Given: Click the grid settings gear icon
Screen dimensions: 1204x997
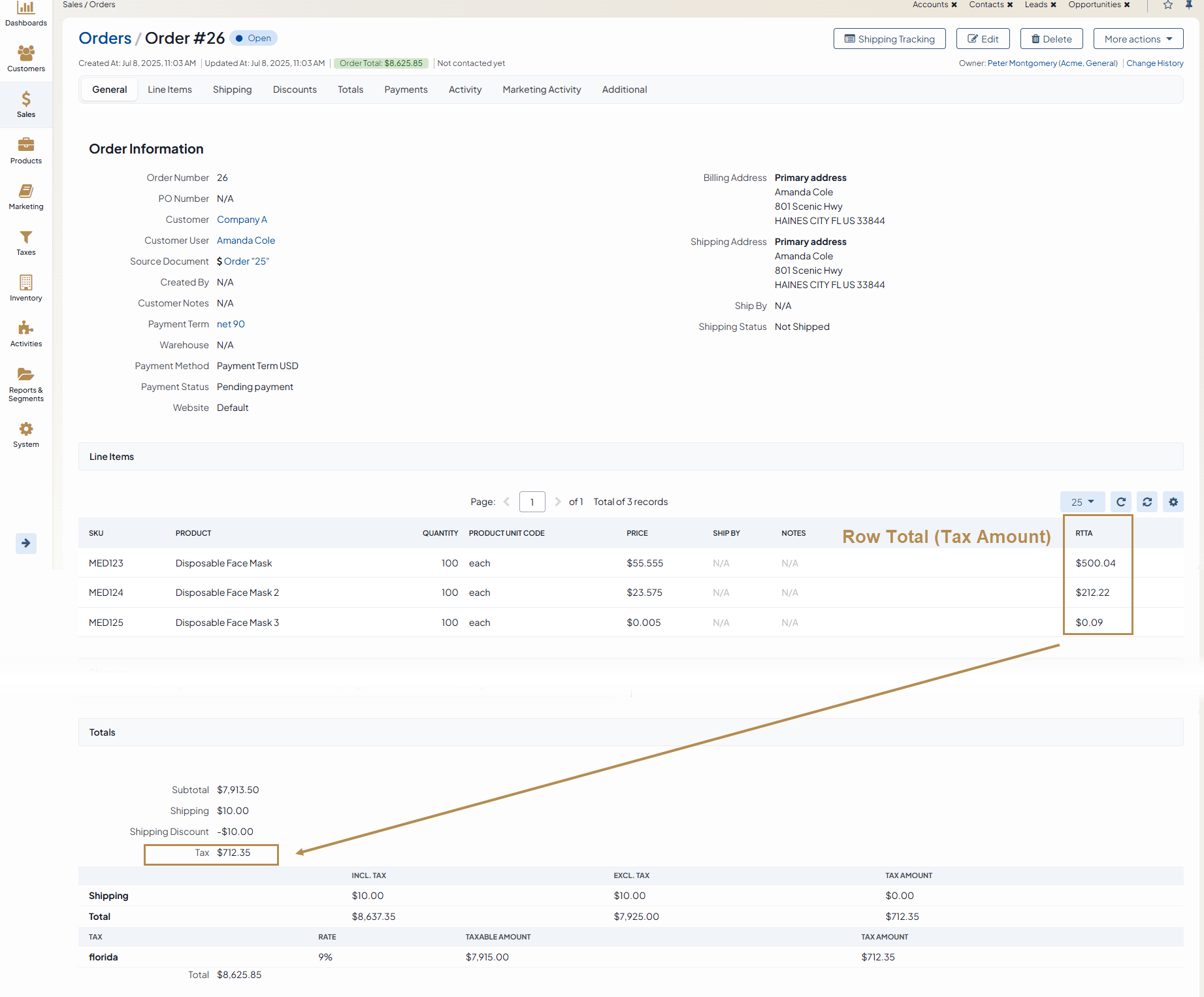Looking at the screenshot, I should (x=1173, y=502).
